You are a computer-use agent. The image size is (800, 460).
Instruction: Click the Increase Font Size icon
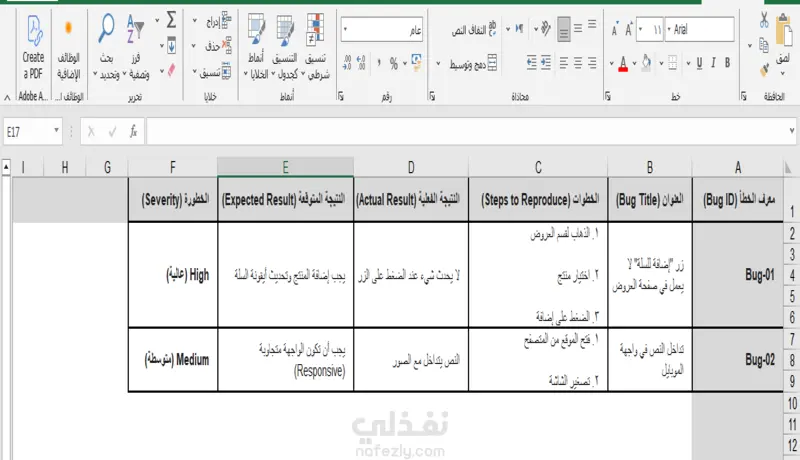[x=629, y=29]
